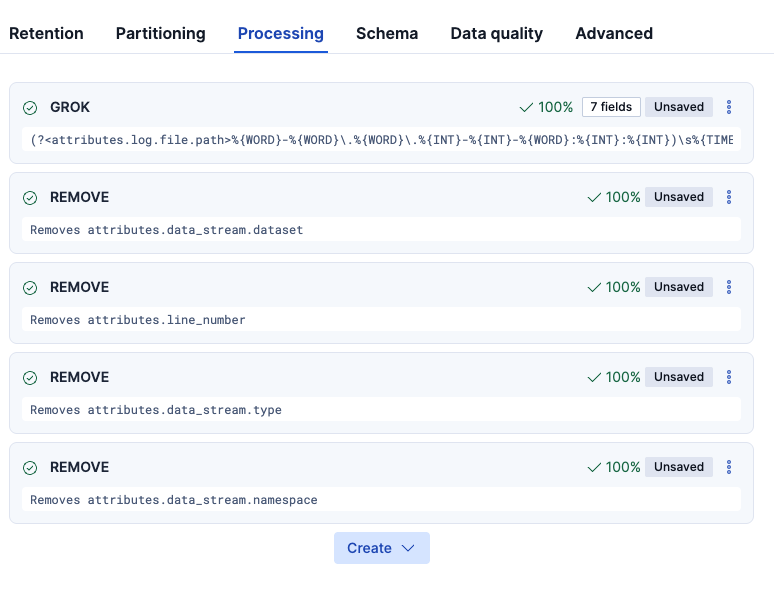Open actions menu for data_stream.type REMOVE

729,377
